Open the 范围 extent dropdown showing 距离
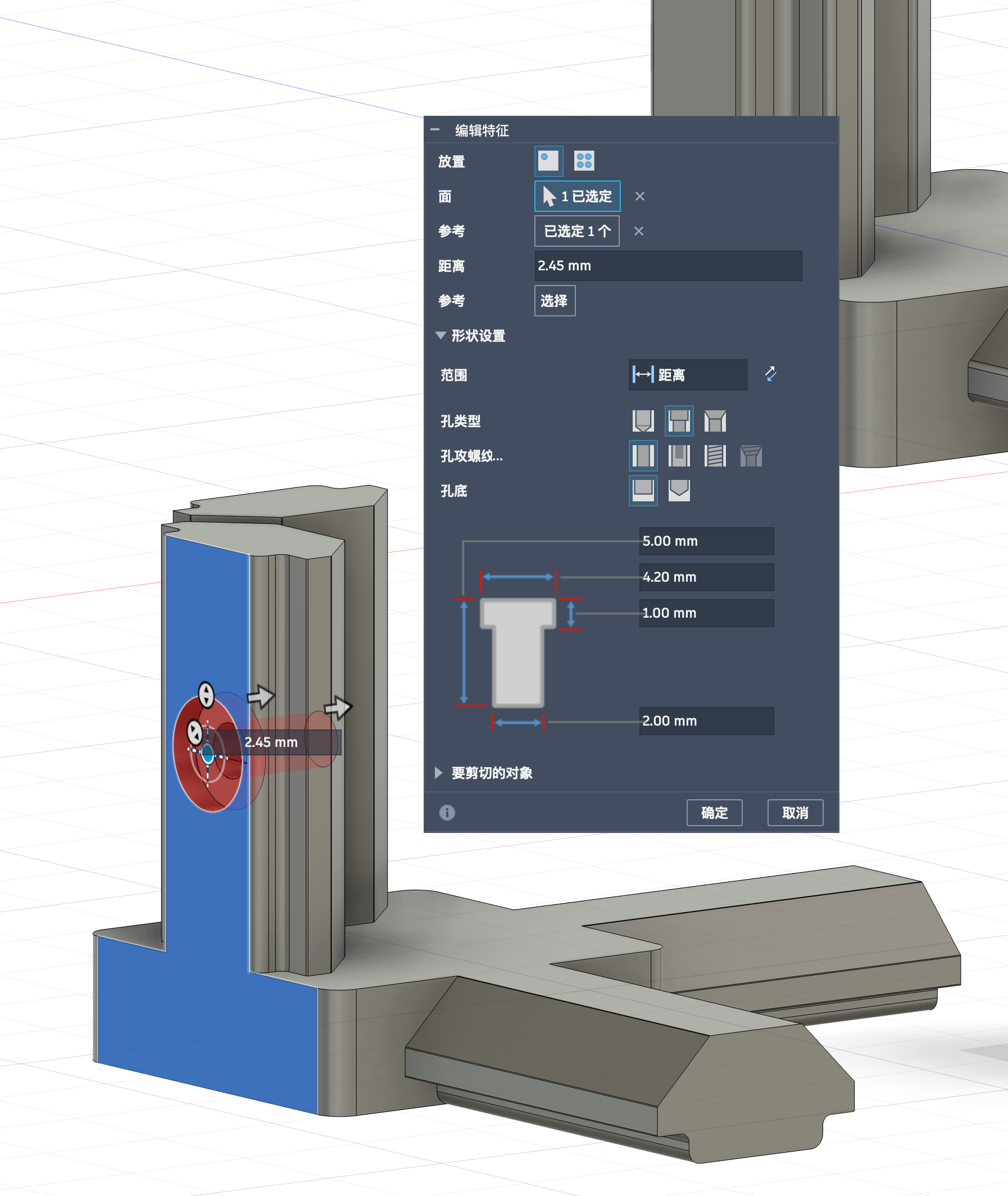The image size is (1008, 1196). [687, 375]
